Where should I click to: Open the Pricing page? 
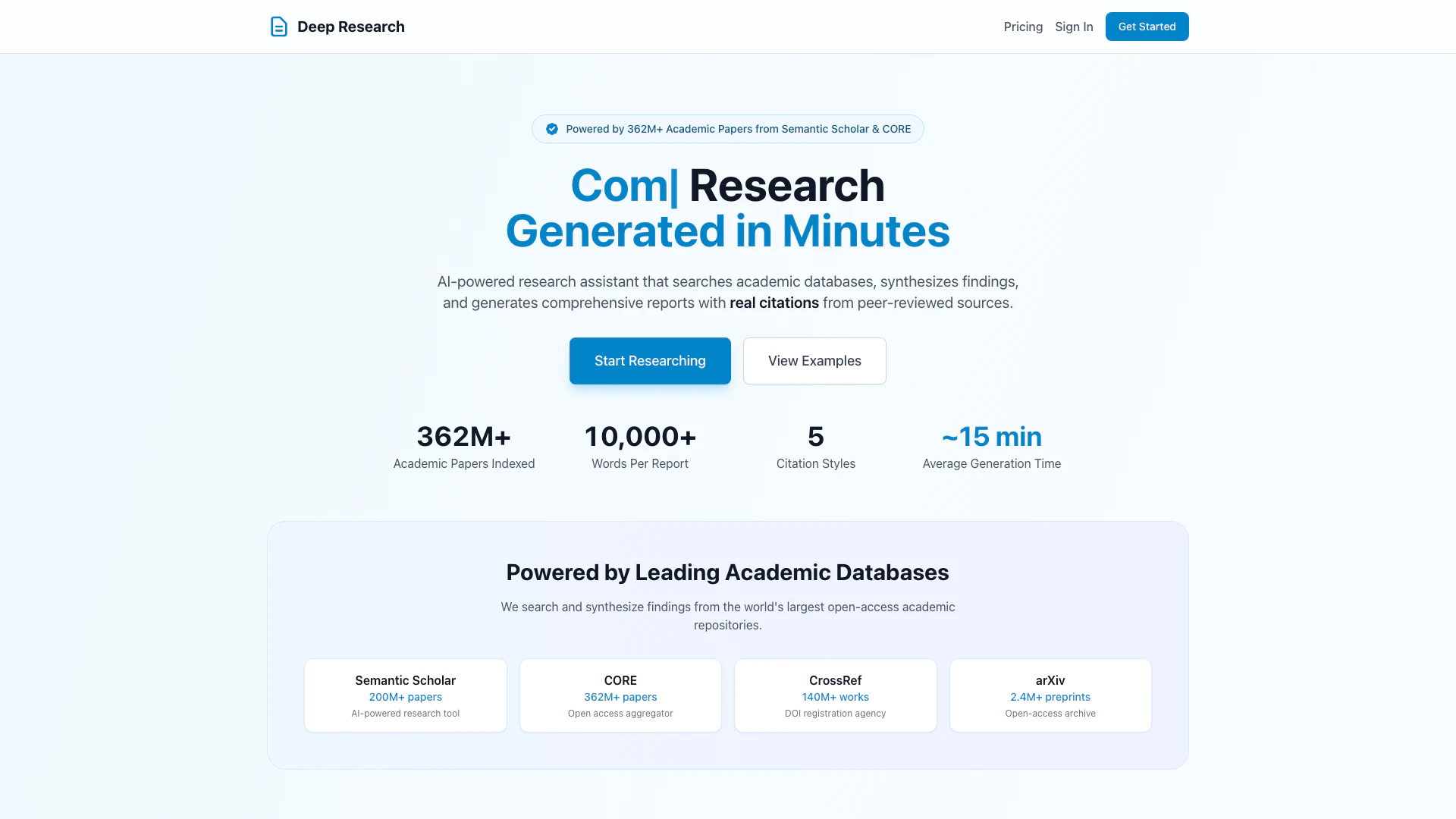(1023, 27)
